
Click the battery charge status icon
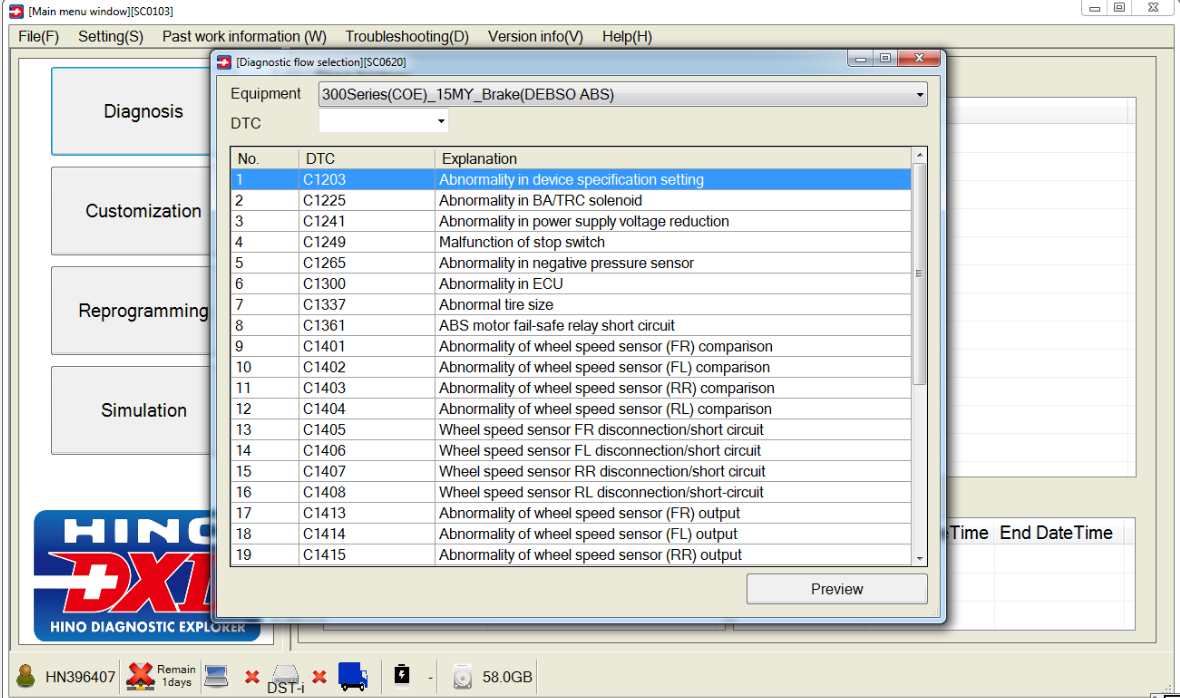pyautogui.click(x=402, y=676)
